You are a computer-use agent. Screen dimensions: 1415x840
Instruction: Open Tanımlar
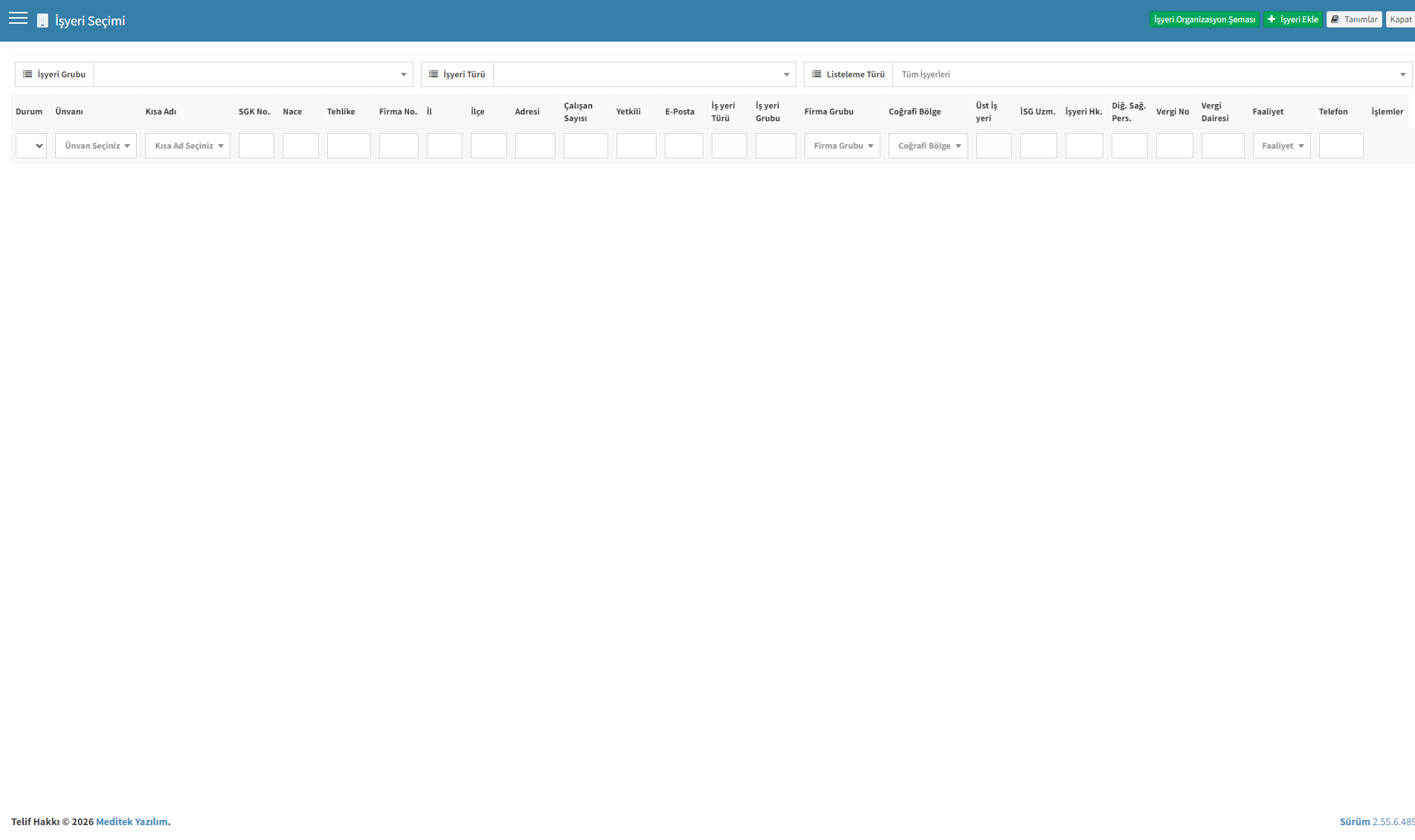click(1354, 19)
